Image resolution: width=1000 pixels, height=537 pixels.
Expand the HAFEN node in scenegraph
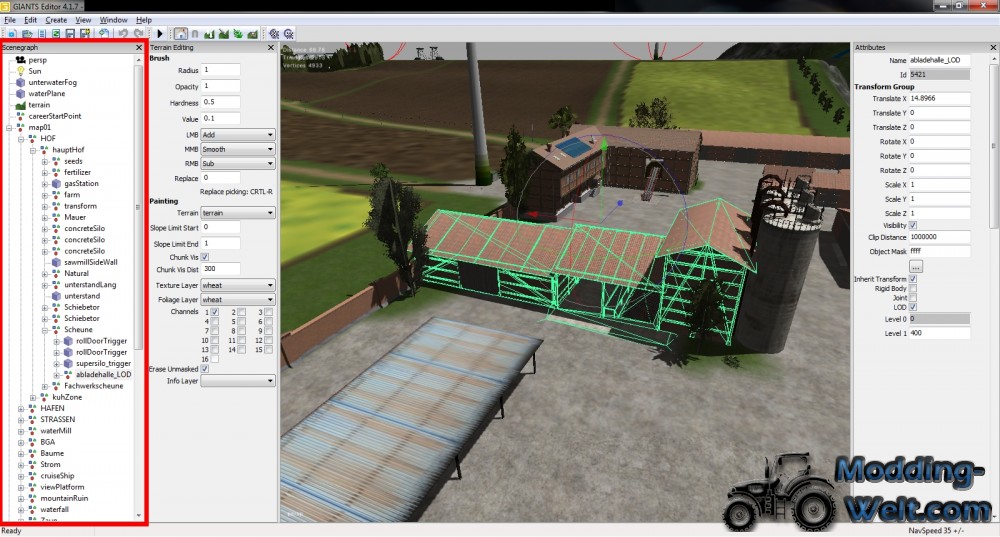20,408
